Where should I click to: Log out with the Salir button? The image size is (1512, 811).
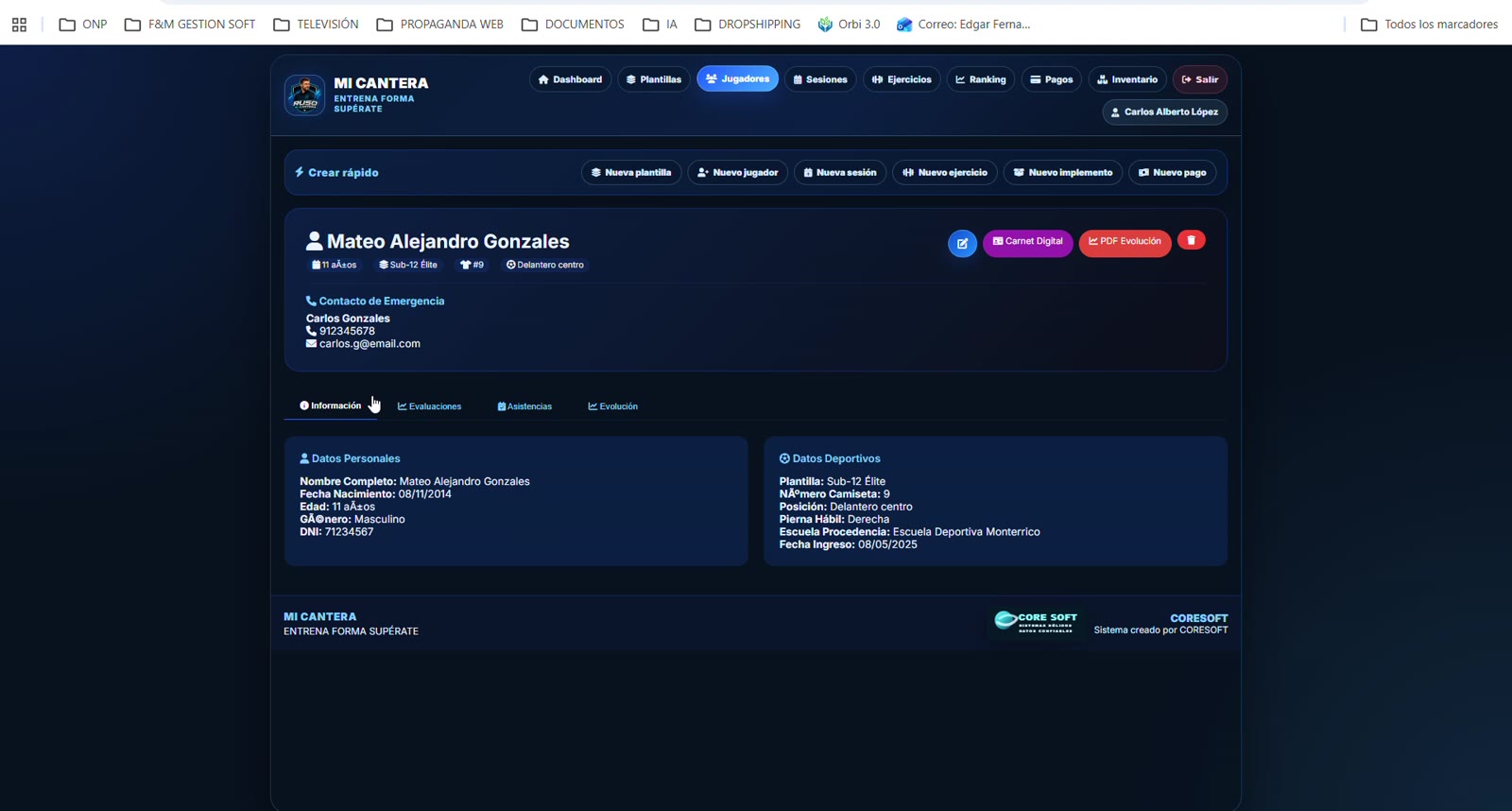click(1200, 79)
